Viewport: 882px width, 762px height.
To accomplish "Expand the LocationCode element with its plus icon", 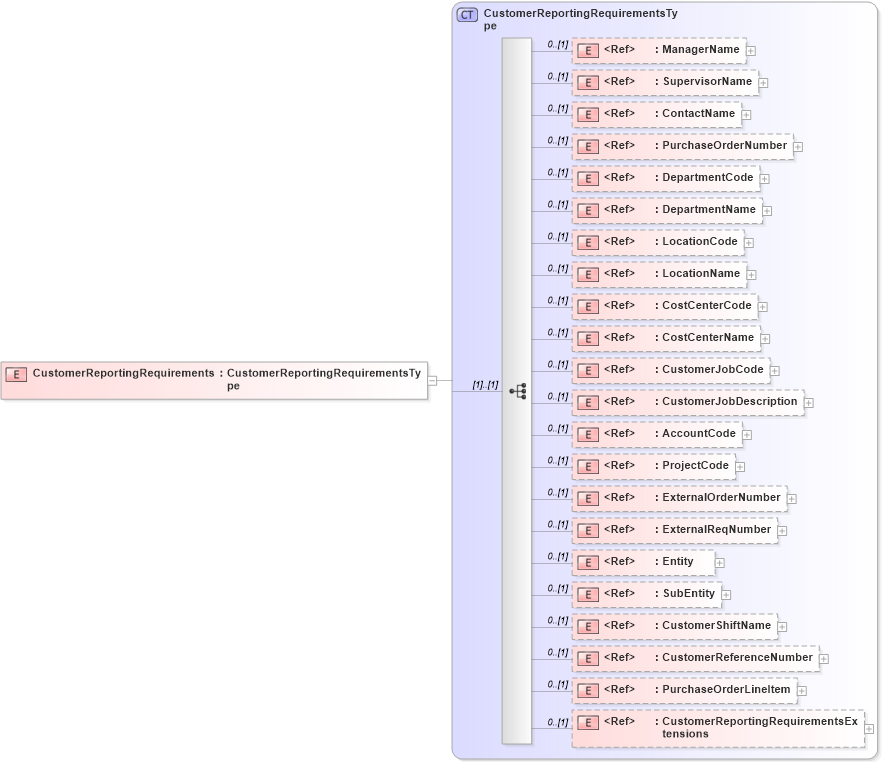I will [x=749, y=242].
